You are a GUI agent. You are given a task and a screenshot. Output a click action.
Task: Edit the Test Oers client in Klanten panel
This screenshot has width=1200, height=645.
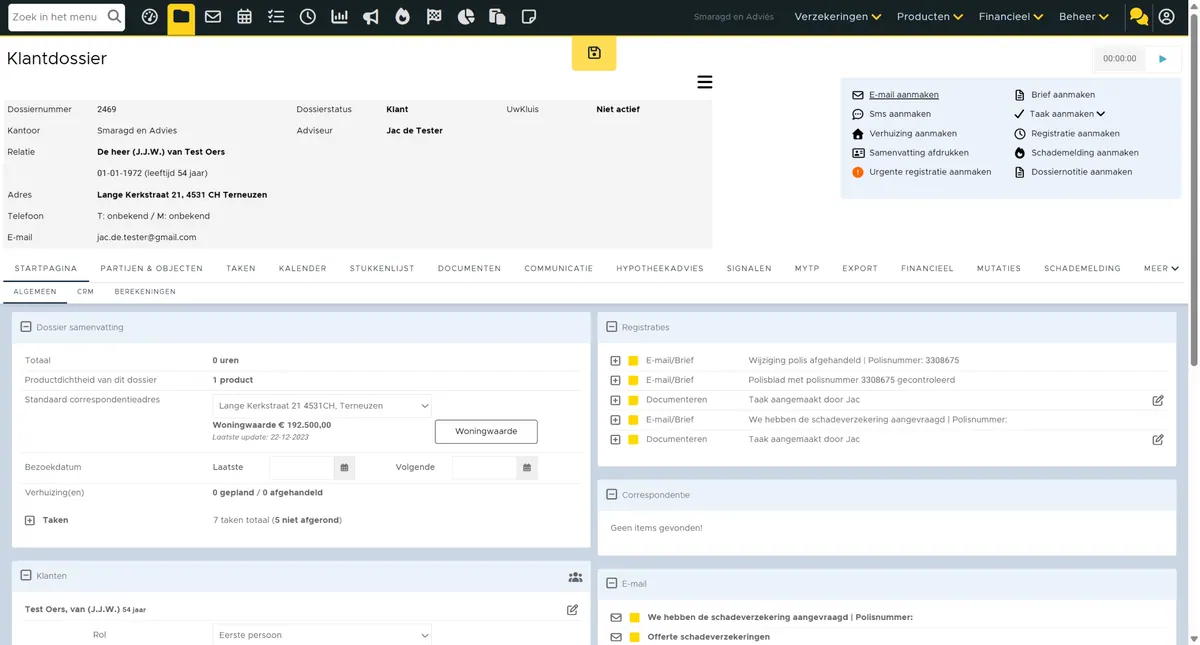[x=572, y=609]
